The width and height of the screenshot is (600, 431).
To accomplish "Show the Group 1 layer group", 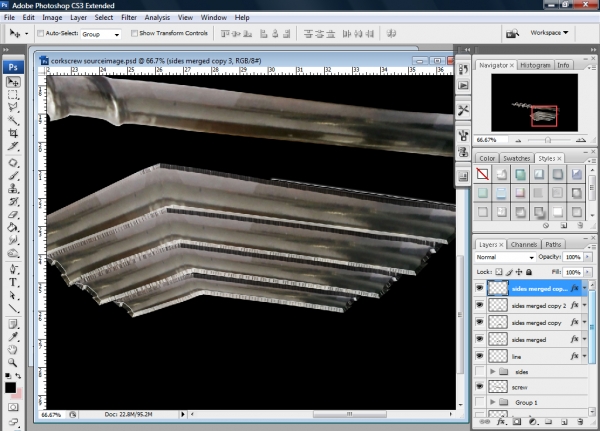I will coord(479,402).
